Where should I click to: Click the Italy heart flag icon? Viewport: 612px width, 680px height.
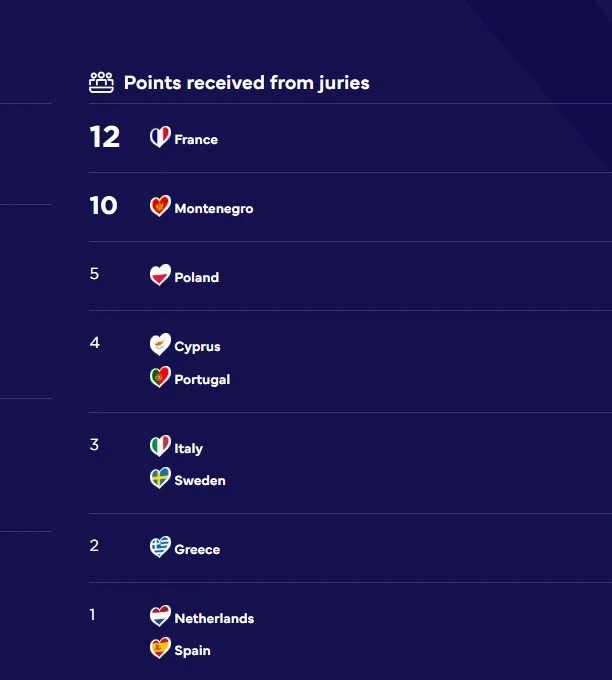[160, 445]
